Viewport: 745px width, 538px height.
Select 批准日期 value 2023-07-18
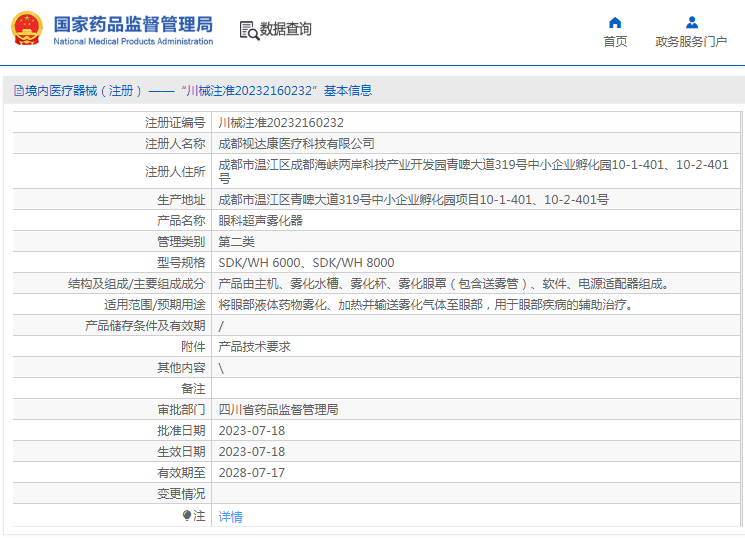pyautogui.click(x=252, y=431)
